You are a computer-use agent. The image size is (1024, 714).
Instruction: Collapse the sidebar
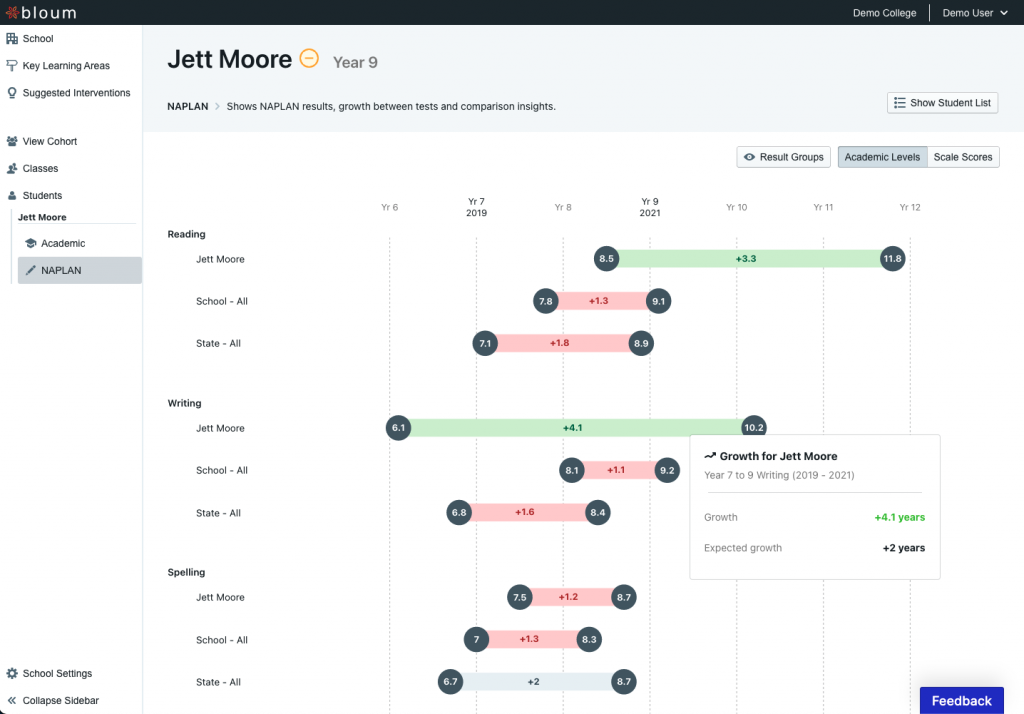(x=55, y=700)
